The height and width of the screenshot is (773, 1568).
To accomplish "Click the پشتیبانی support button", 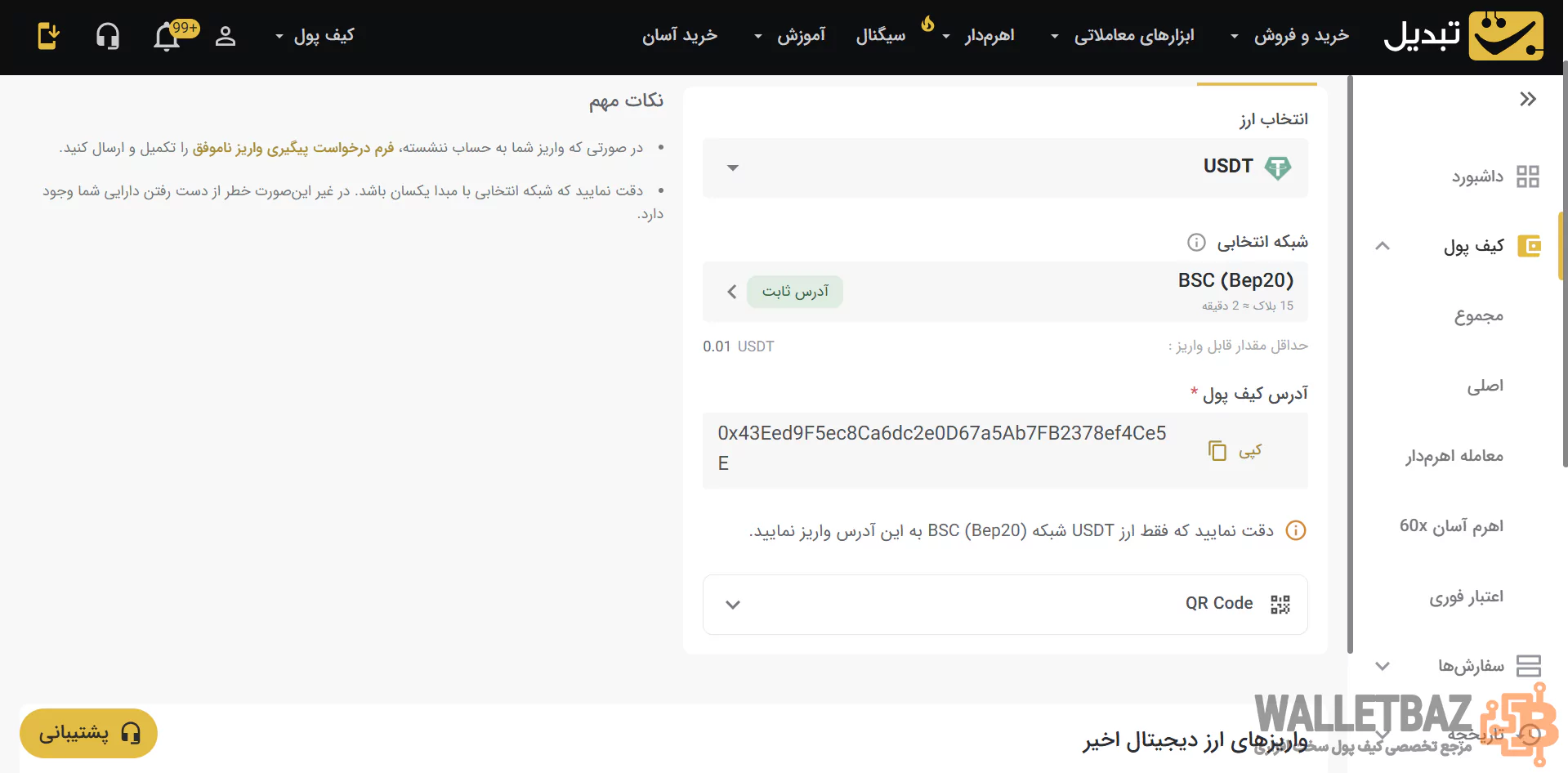I will [x=88, y=733].
